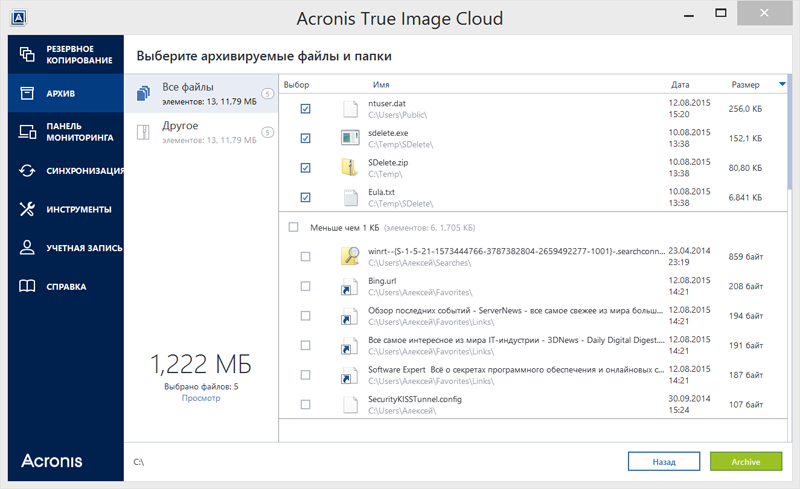Viewport: 800px width, 489px height.
Task: Uncheck the sdelete.exe checkbox
Action: point(306,138)
